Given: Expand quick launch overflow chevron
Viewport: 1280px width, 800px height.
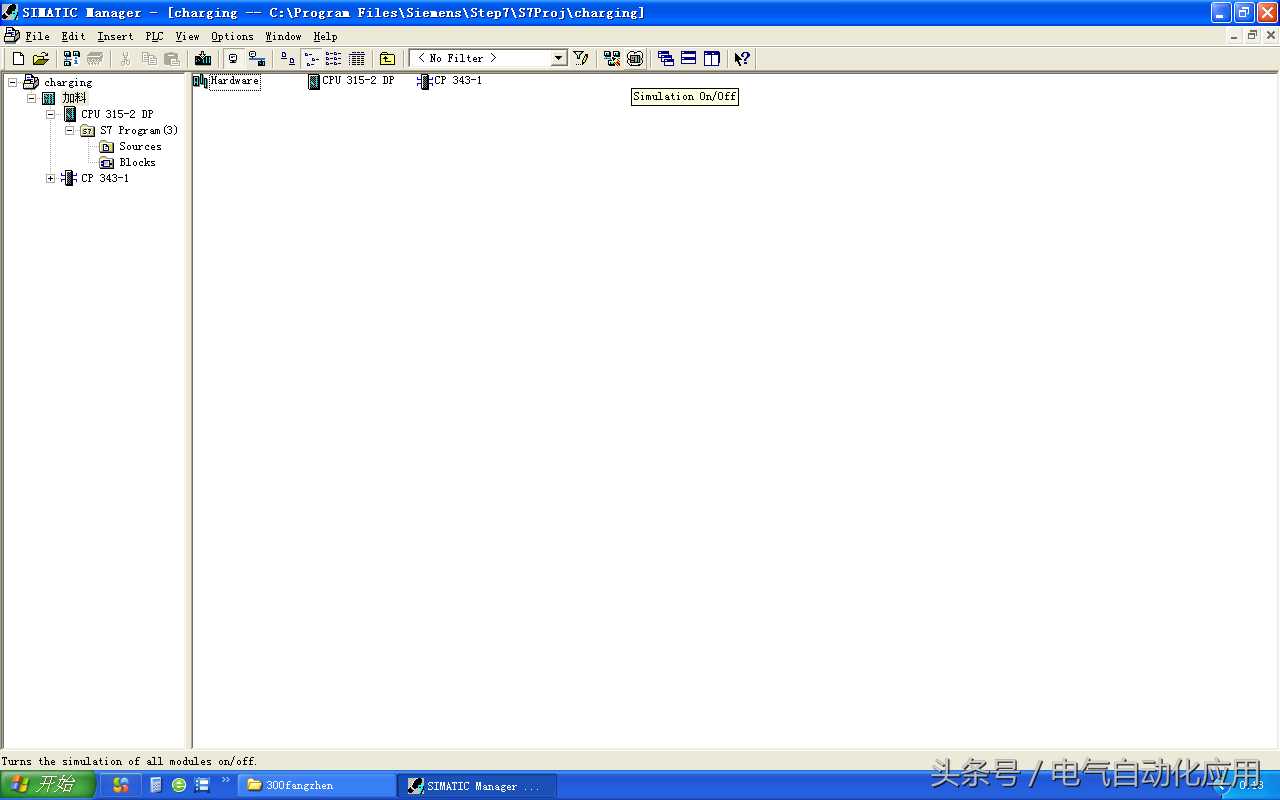Looking at the screenshot, I should click(x=226, y=780).
